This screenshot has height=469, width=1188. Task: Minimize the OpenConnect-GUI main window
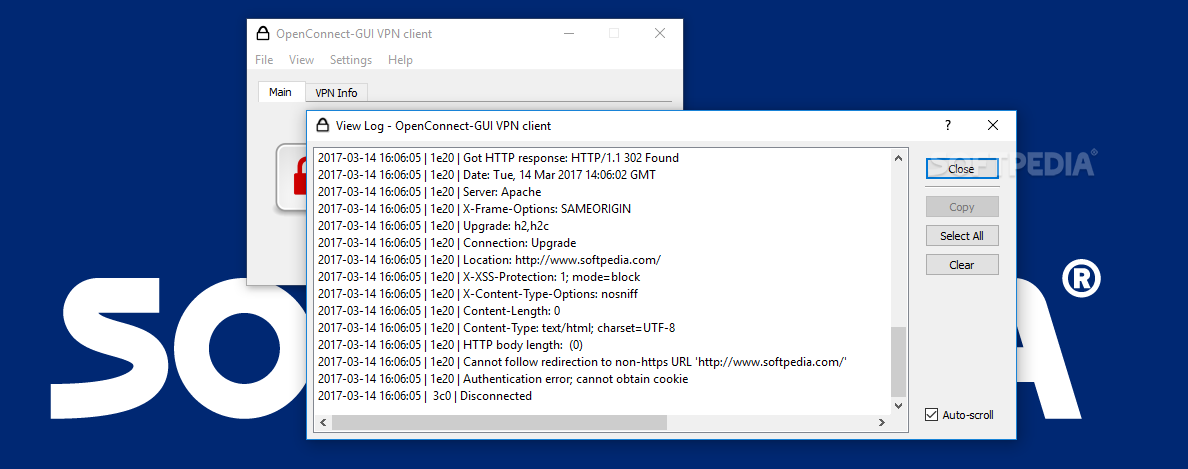(x=567, y=33)
